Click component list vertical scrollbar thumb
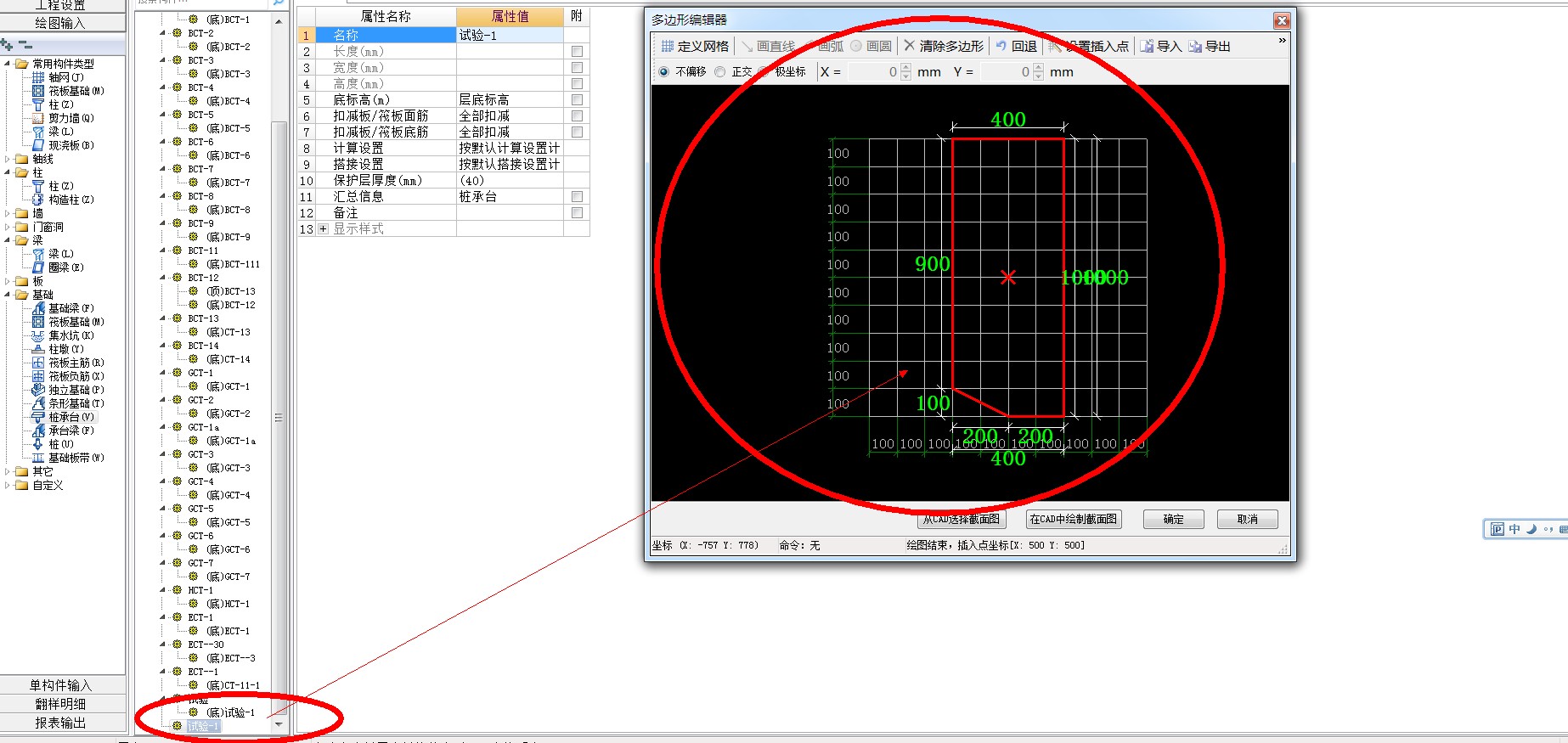1568x743 pixels. coord(279,418)
